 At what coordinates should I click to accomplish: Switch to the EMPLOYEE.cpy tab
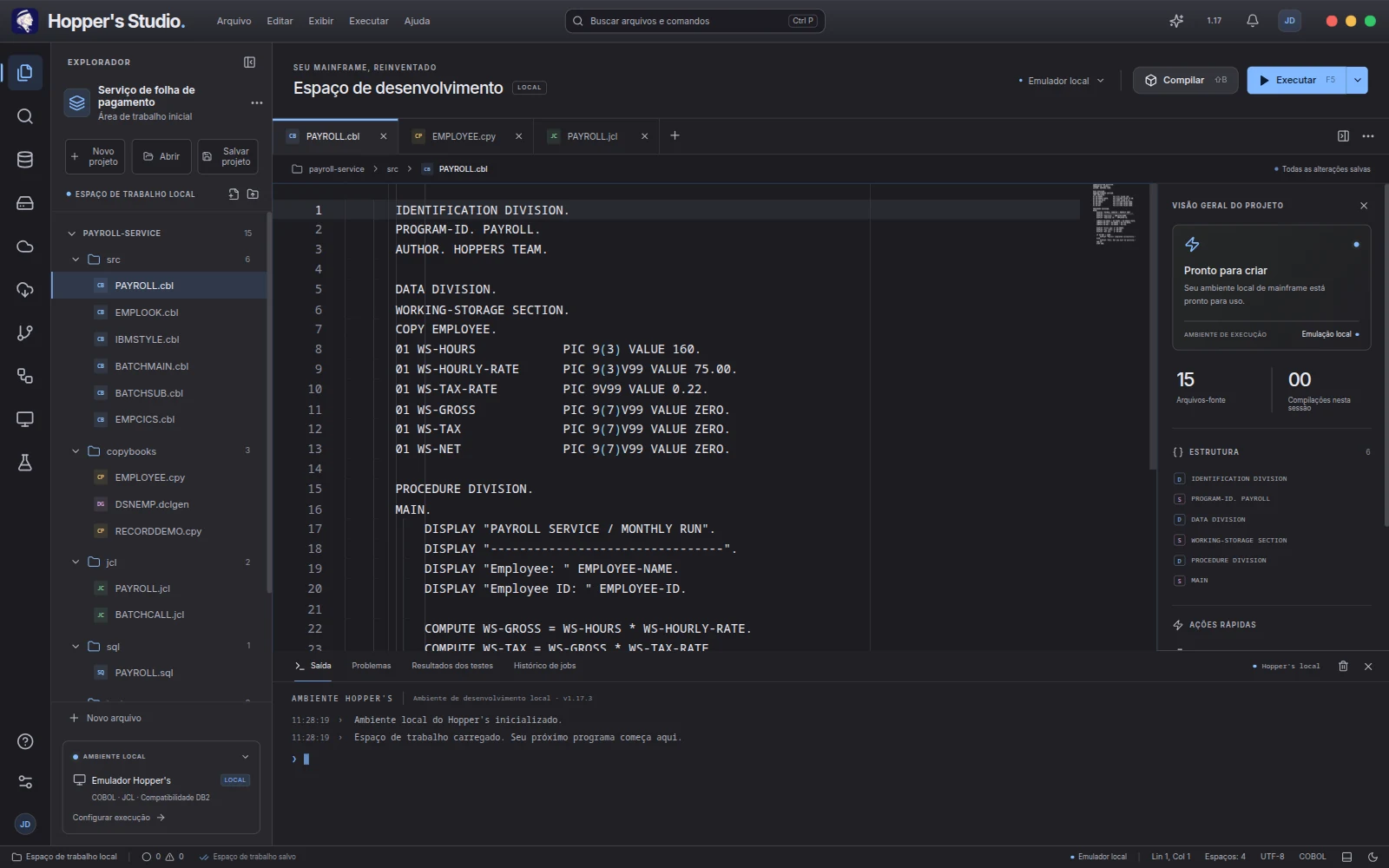tap(464, 136)
